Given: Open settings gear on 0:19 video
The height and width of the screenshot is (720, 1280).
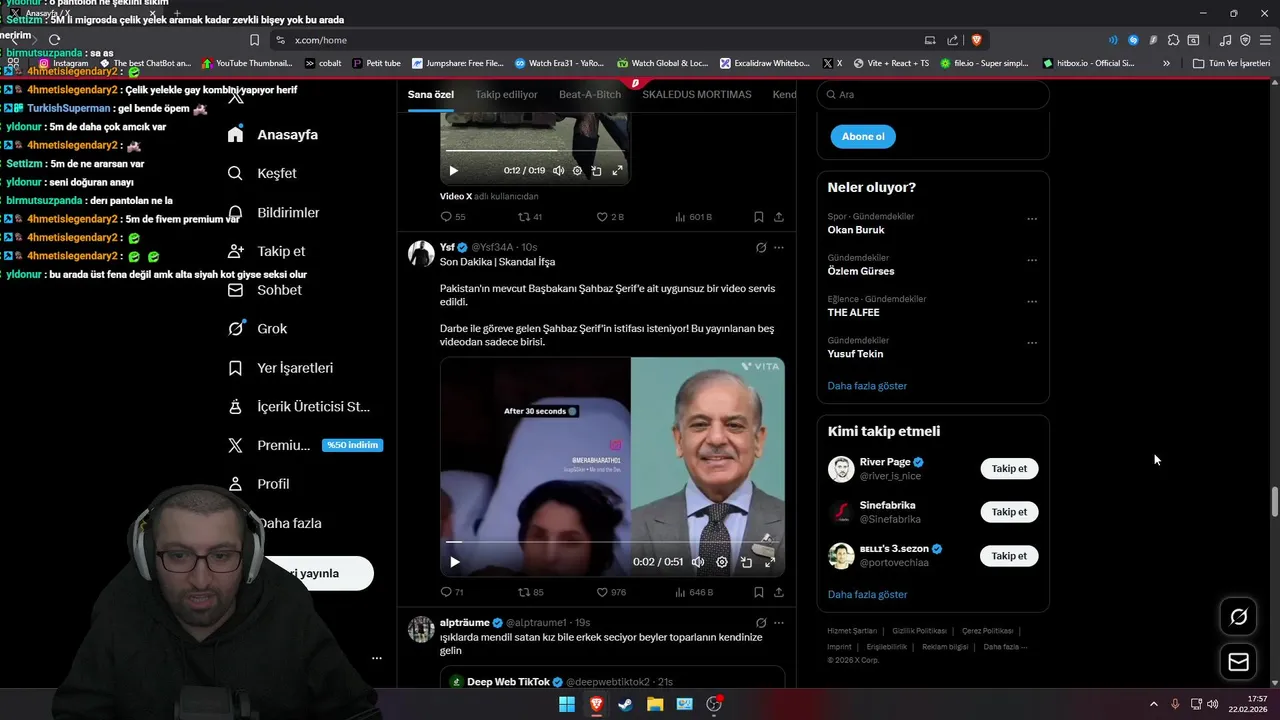Looking at the screenshot, I should (577, 171).
